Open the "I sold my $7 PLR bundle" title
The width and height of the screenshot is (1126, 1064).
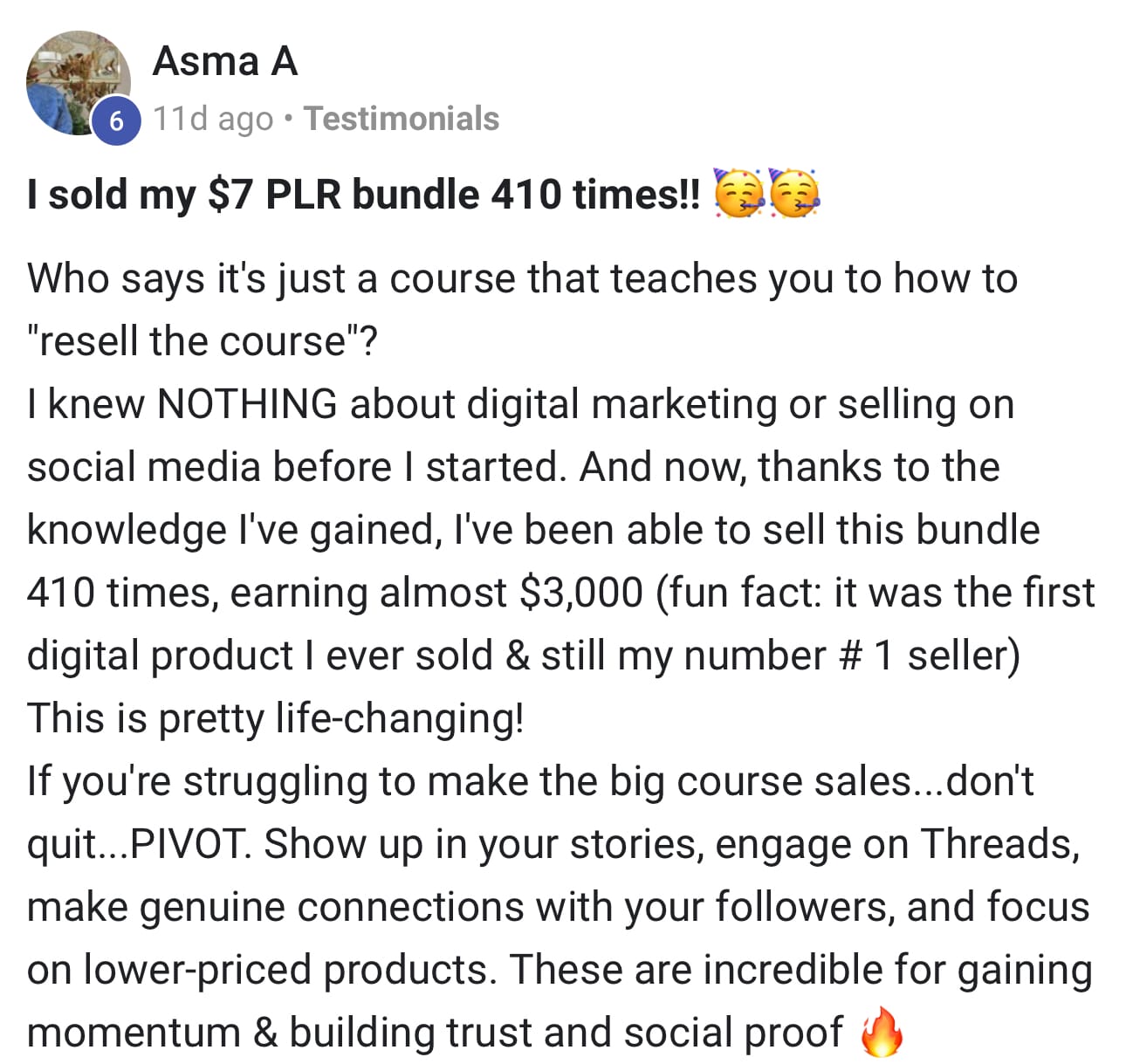(x=363, y=194)
